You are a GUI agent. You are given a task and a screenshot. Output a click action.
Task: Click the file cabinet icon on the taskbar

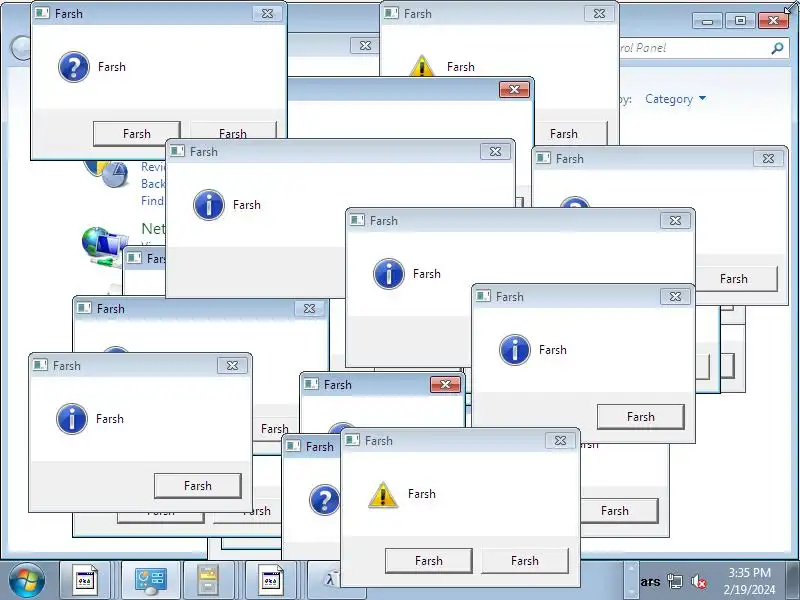coord(208,580)
